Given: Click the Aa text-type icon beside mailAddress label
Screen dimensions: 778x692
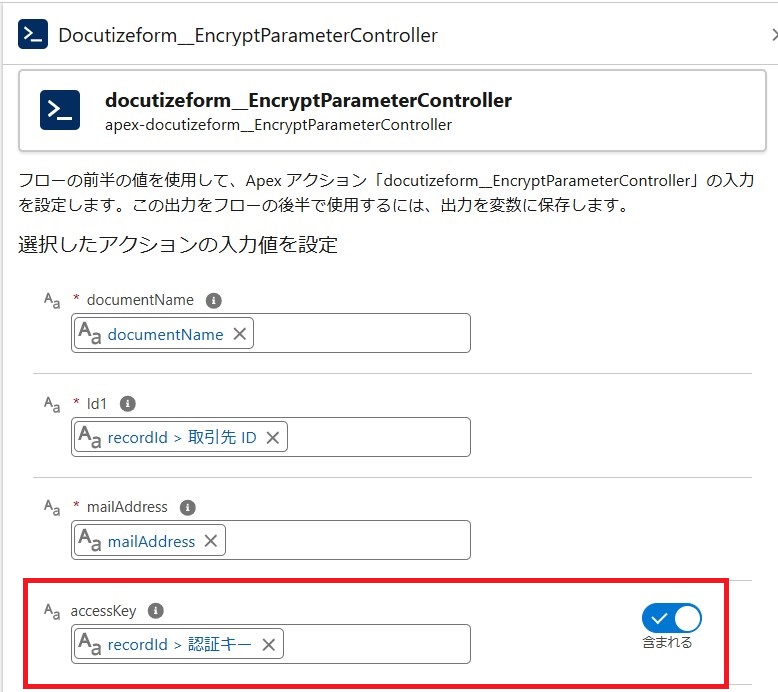Looking at the screenshot, I should pos(52,507).
